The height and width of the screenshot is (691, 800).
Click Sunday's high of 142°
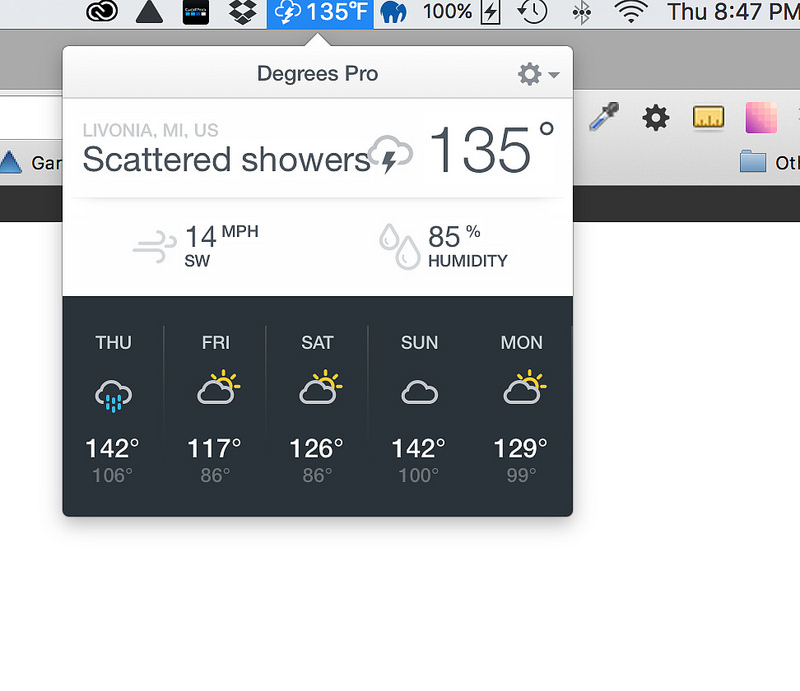418,449
